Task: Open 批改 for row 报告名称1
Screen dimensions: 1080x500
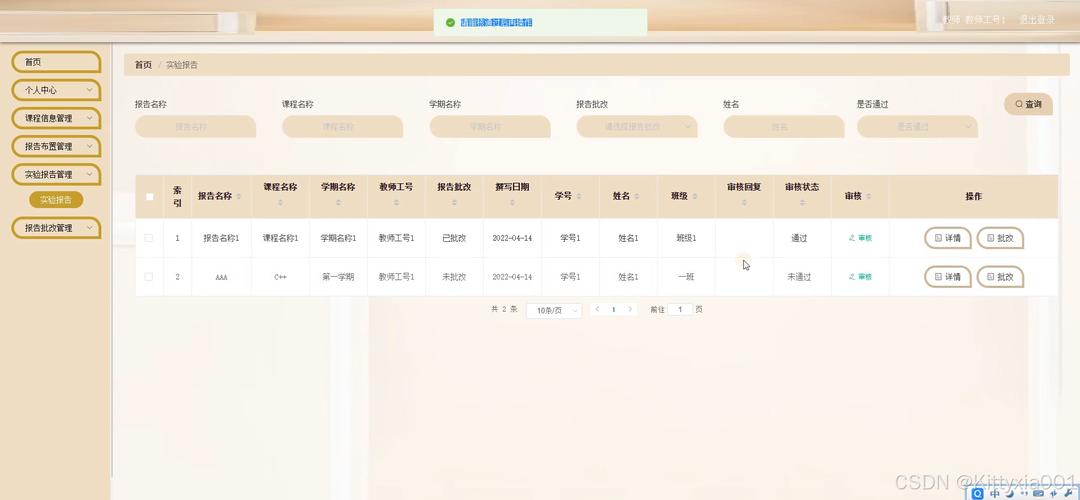Action: point(1000,238)
